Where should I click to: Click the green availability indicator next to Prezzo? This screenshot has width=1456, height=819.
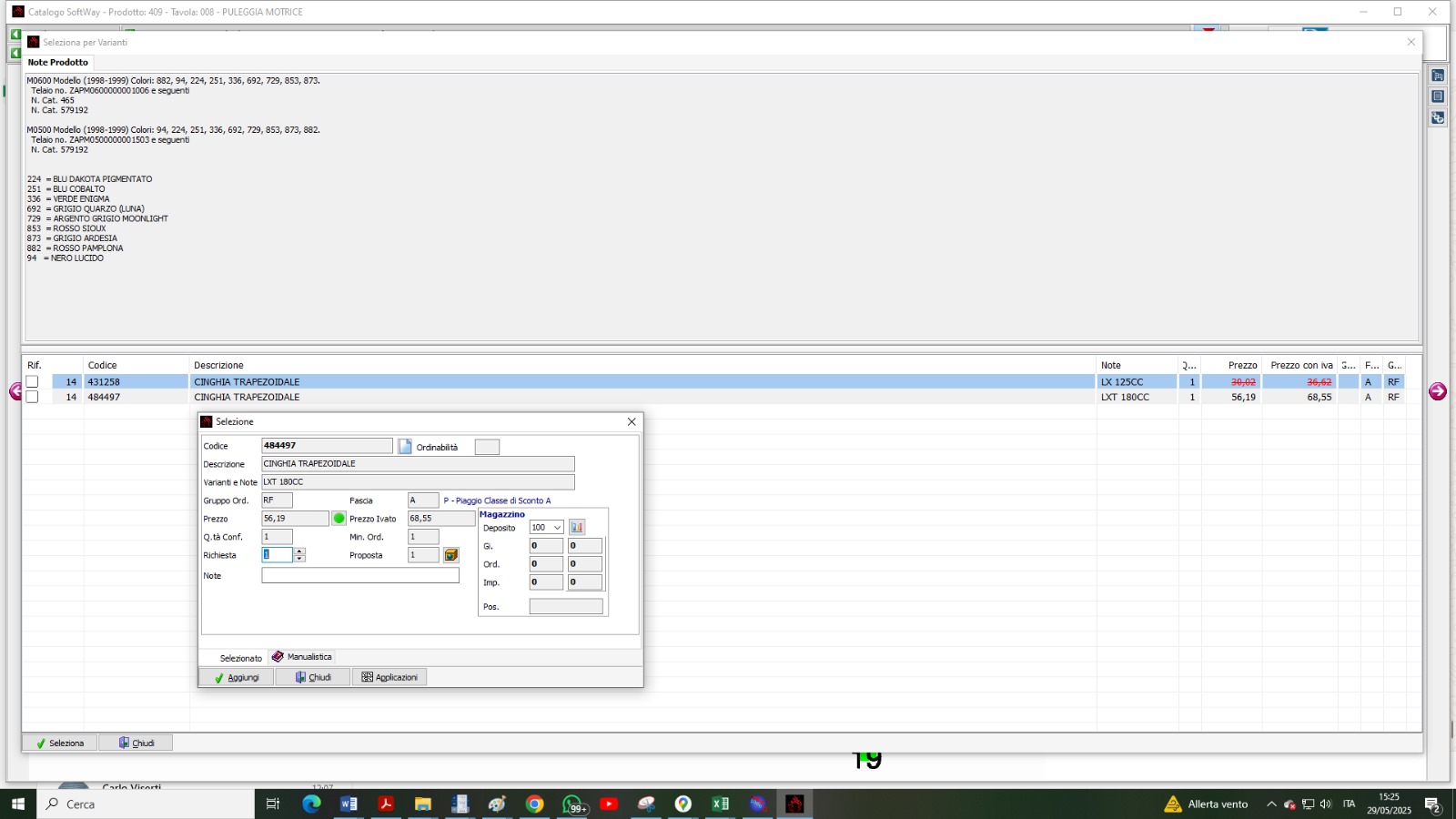[339, 519]
